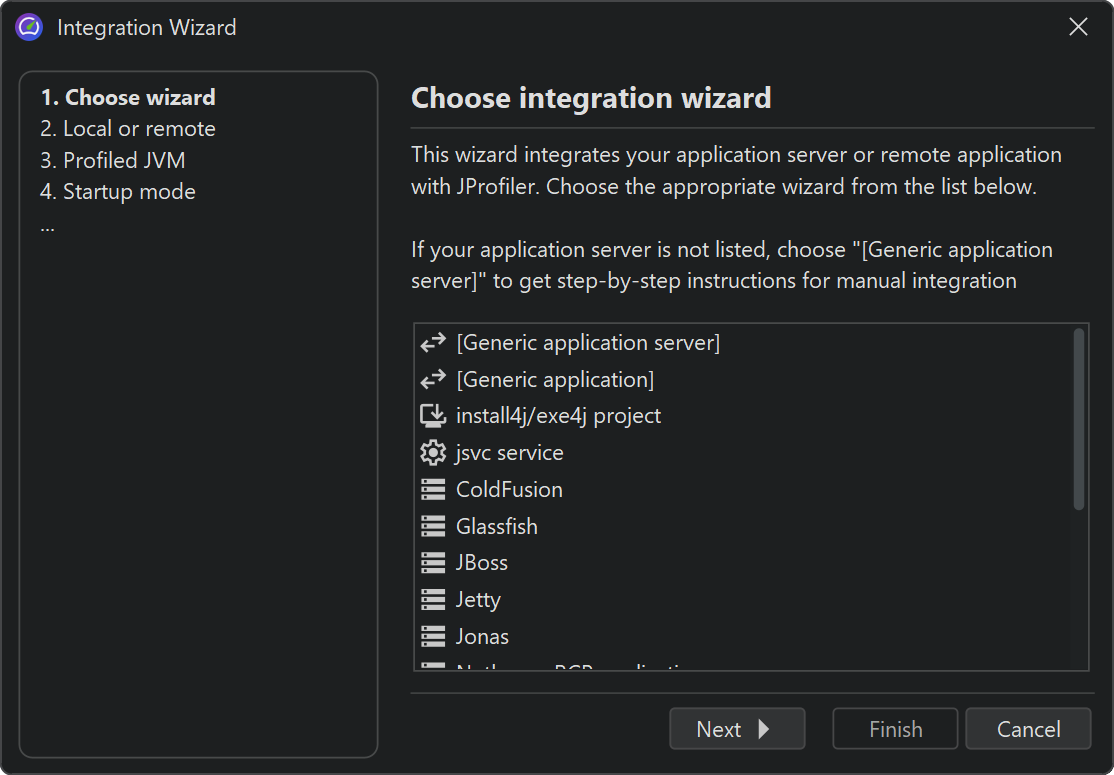Click the Glassfish server icon
Viewport: 1114px width, 775px height.
pyautogui.click(x=433, y=526)
